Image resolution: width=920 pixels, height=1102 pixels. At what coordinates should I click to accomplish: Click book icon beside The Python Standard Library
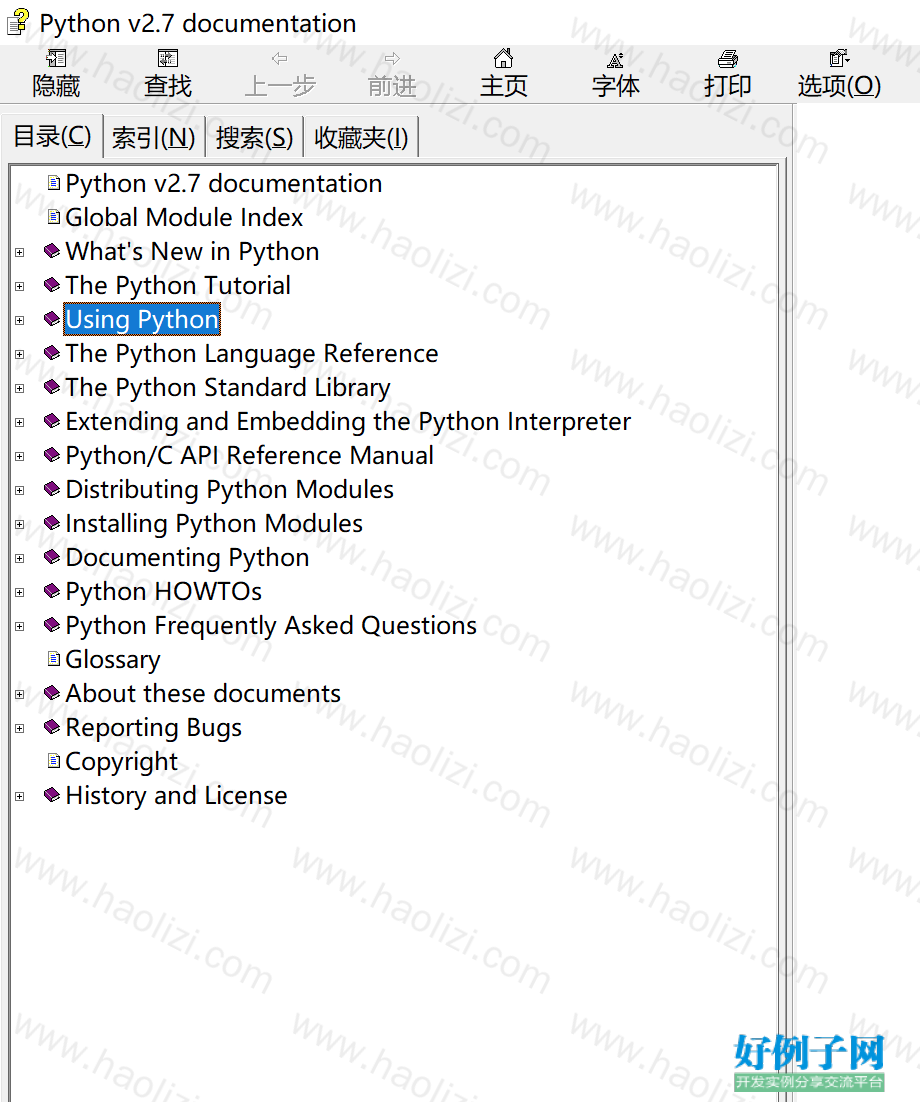click(x=51, y=387)
